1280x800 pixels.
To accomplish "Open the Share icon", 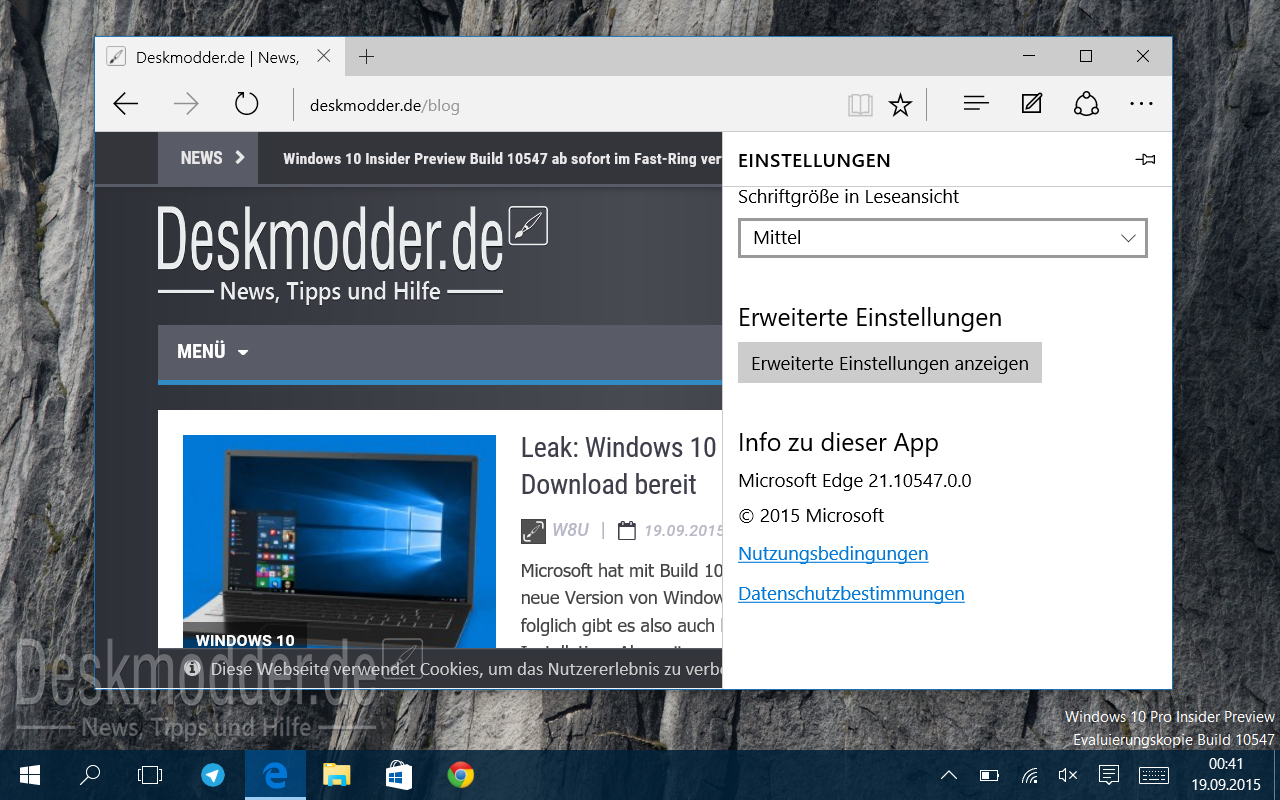I will [1086, 103].
